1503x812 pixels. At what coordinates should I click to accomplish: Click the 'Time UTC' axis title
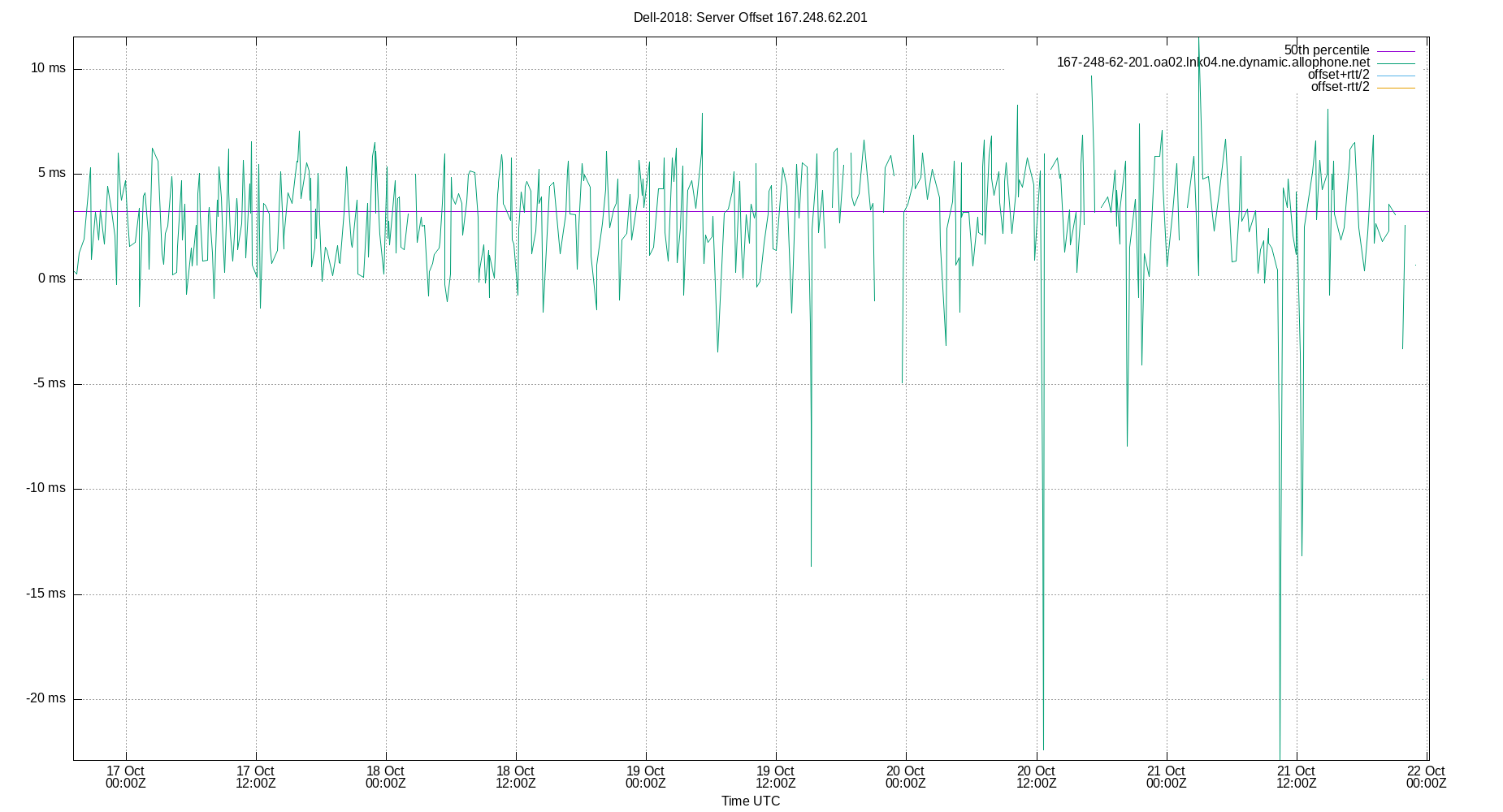click(750, 801)
